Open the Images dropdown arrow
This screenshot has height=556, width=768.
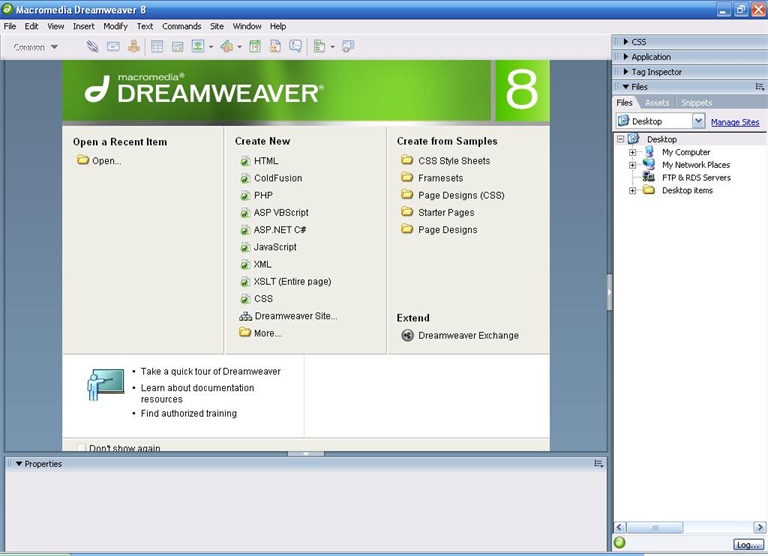211,47
